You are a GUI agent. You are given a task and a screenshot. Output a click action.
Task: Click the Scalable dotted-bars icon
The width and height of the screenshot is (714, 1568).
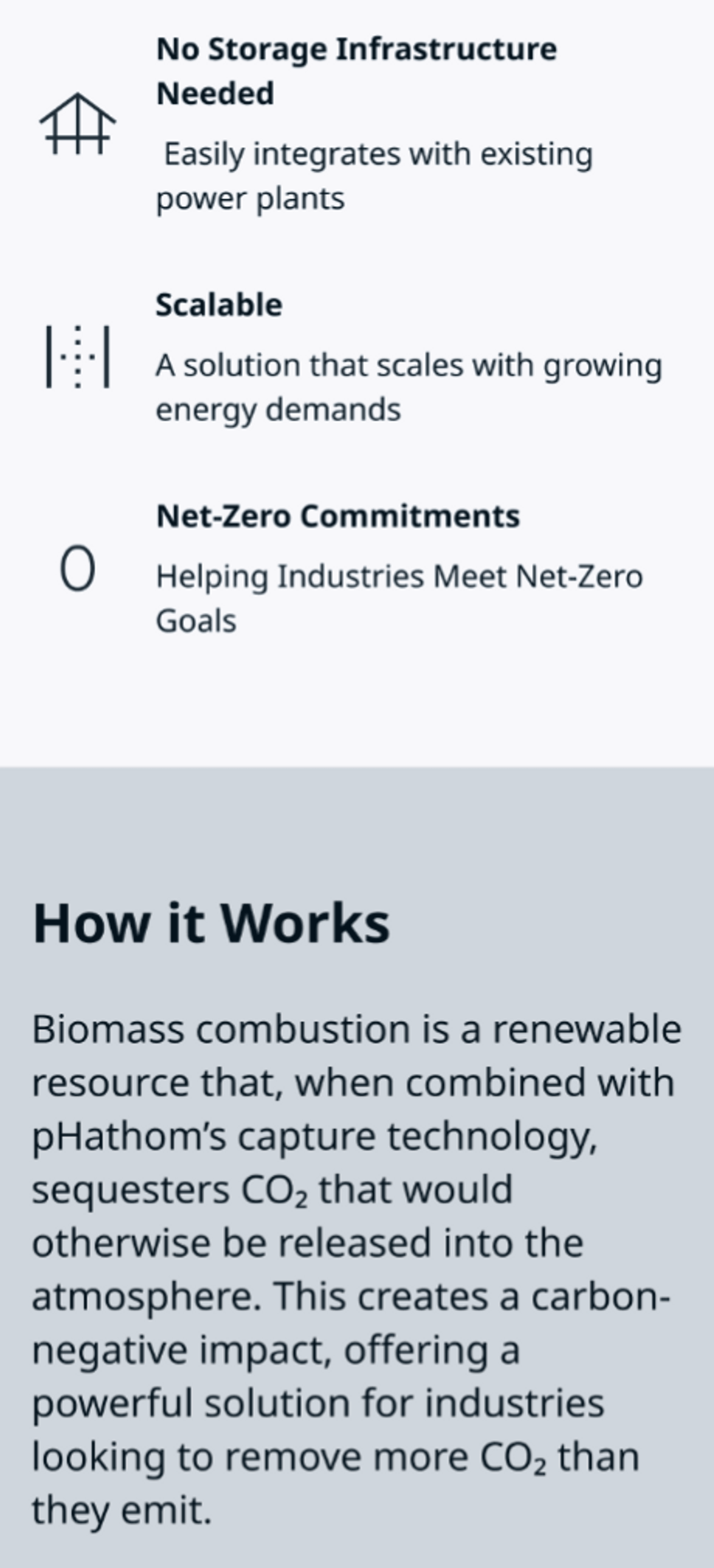[77, 357]
